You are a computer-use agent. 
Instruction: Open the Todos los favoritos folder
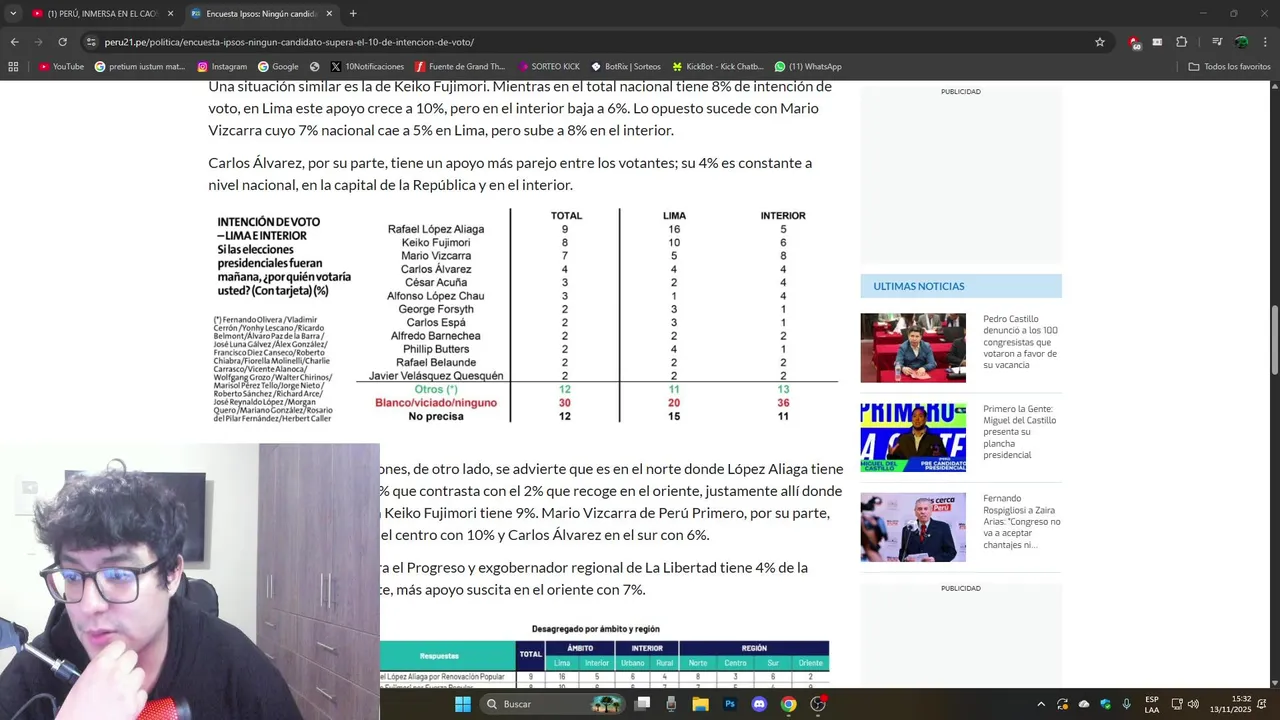[1229, 67]
